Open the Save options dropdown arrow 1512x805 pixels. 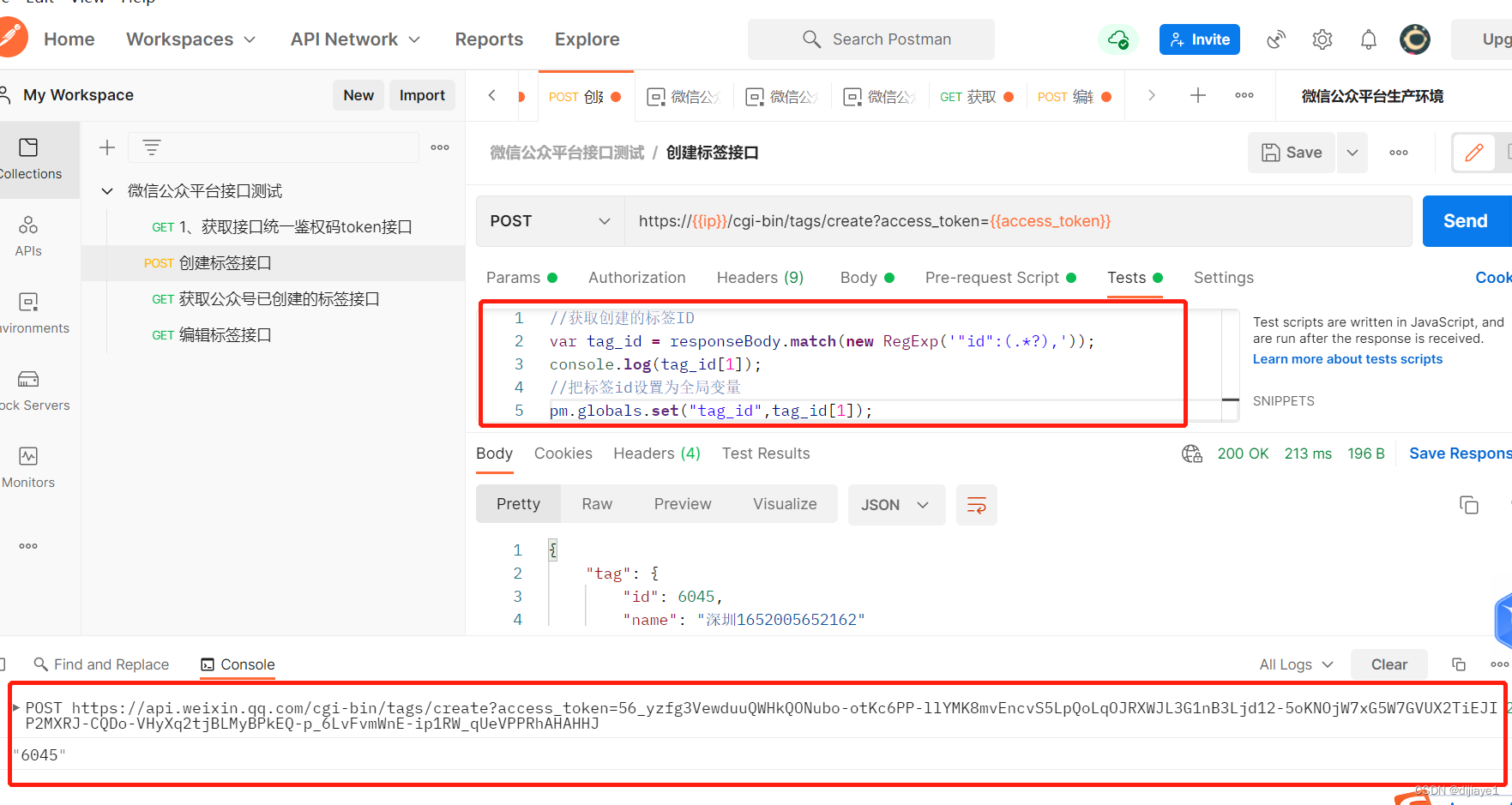click(x=1352, y=153)
